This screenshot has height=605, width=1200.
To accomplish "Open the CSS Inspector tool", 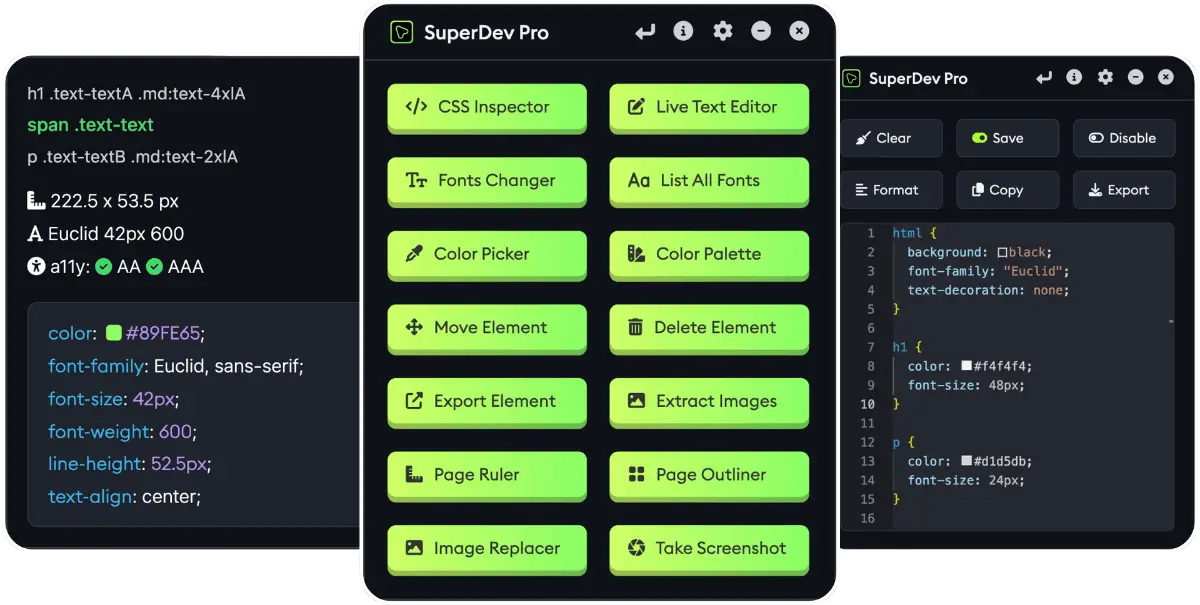I will [487, 107].
